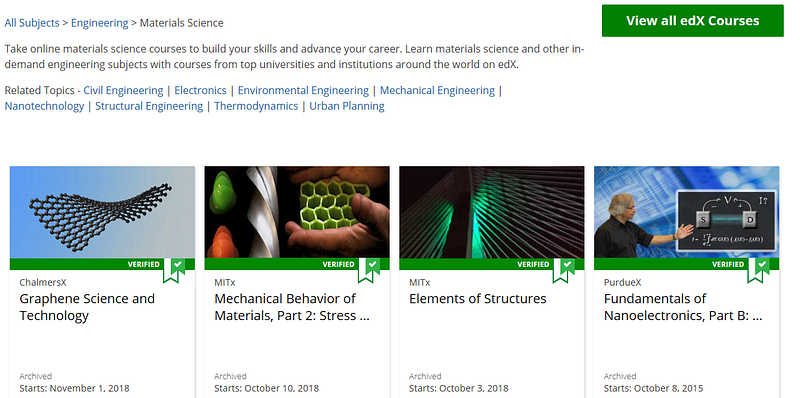Image resolution: width=800 pixels, height=398 pixels.
Task: Go to Engineering breadcrumb link
Action: tap(99, 23)
